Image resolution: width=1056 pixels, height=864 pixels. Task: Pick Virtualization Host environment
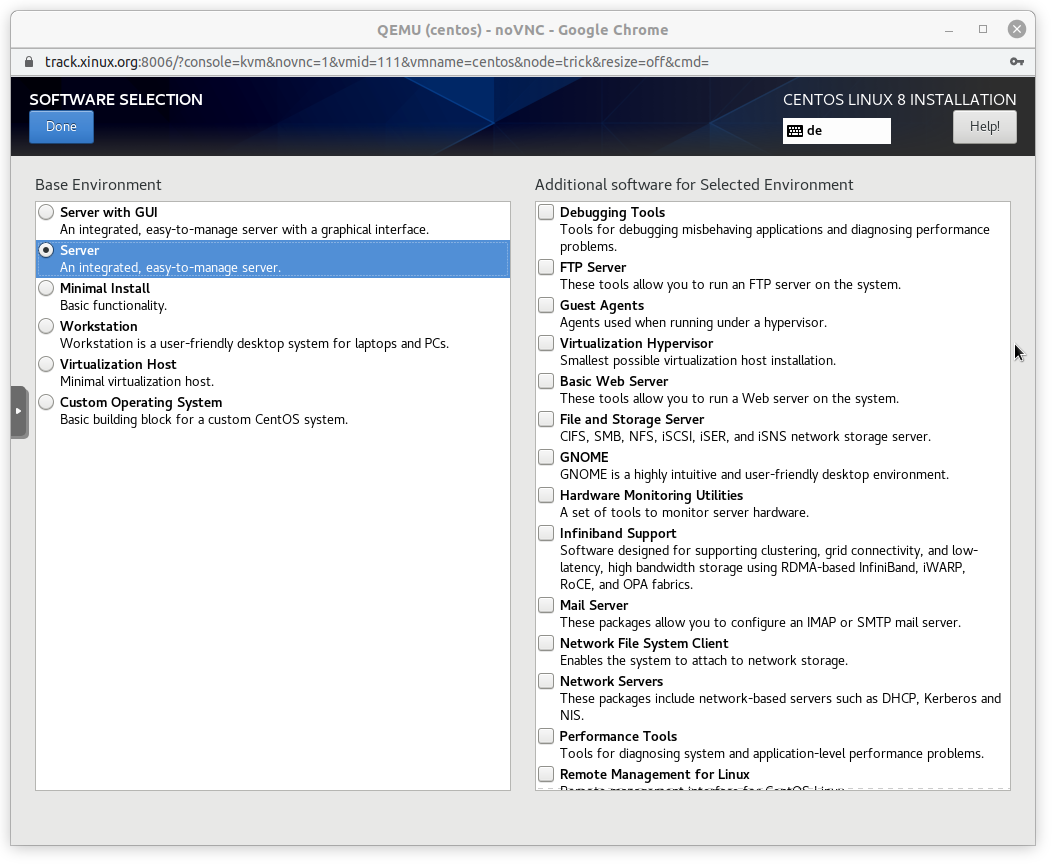pos(47,365)
